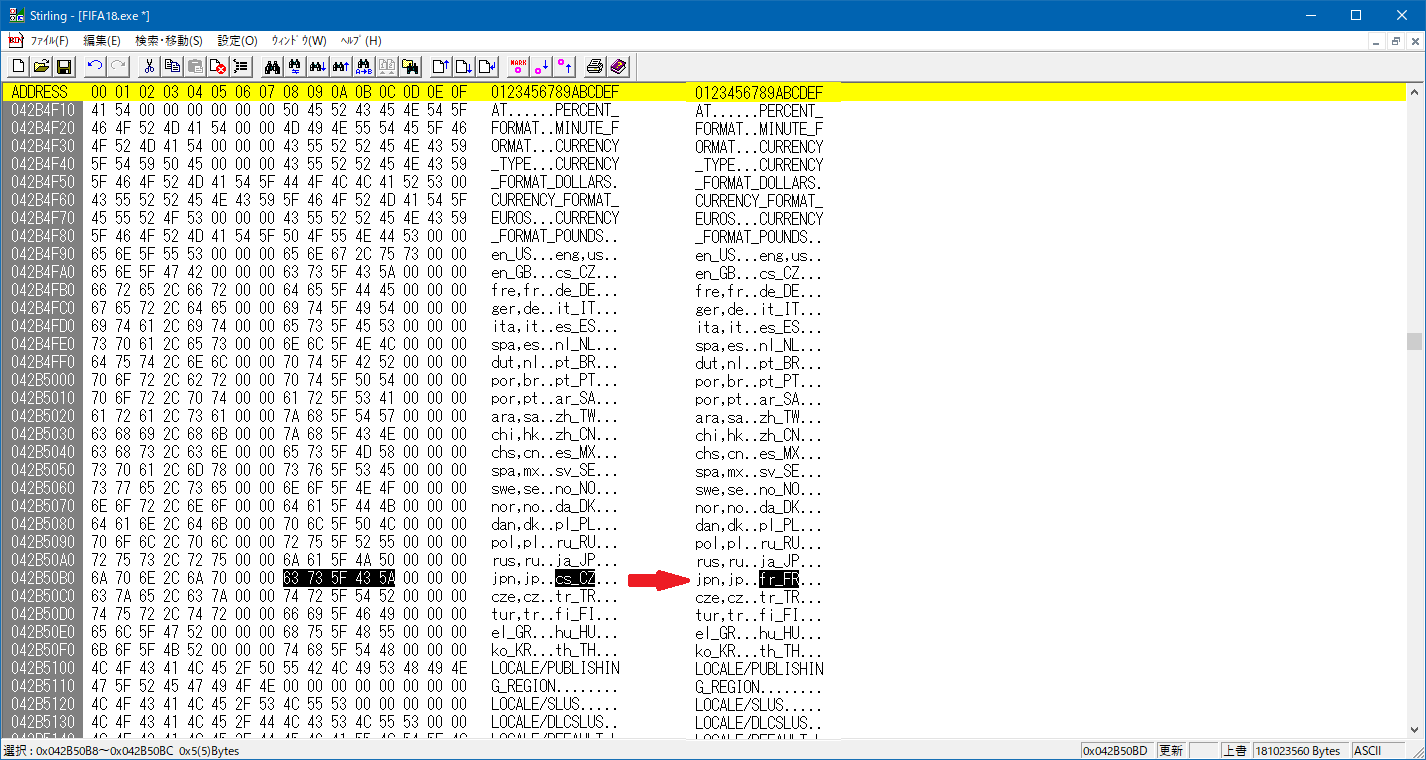Screen dimensions: 1426x760
Task: Click en_US...eng,us.. text in first ASCII column
Action: 555,254
